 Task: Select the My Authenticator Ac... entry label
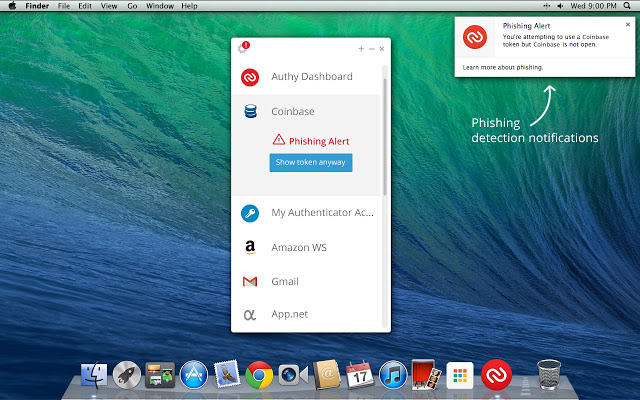tap(322, 213)
